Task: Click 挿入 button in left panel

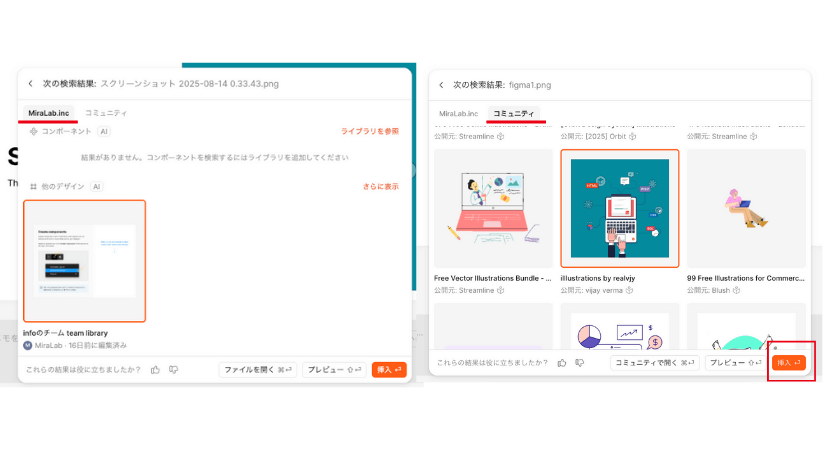Action: [389, 370]
